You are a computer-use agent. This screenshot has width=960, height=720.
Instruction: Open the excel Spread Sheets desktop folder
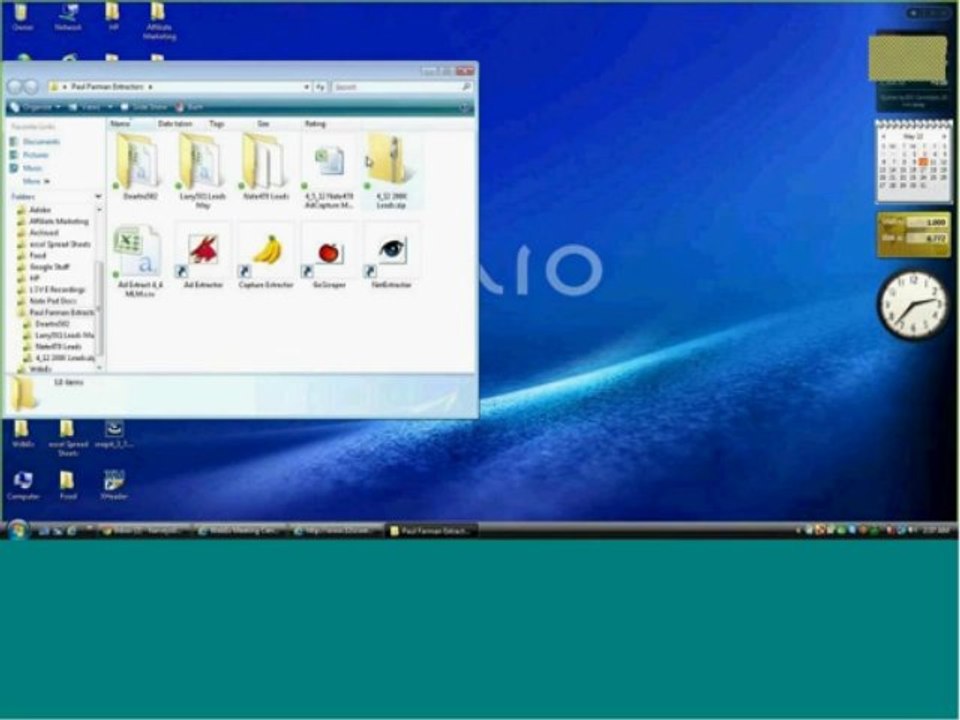pyautogui.click(x=67, y=438)
